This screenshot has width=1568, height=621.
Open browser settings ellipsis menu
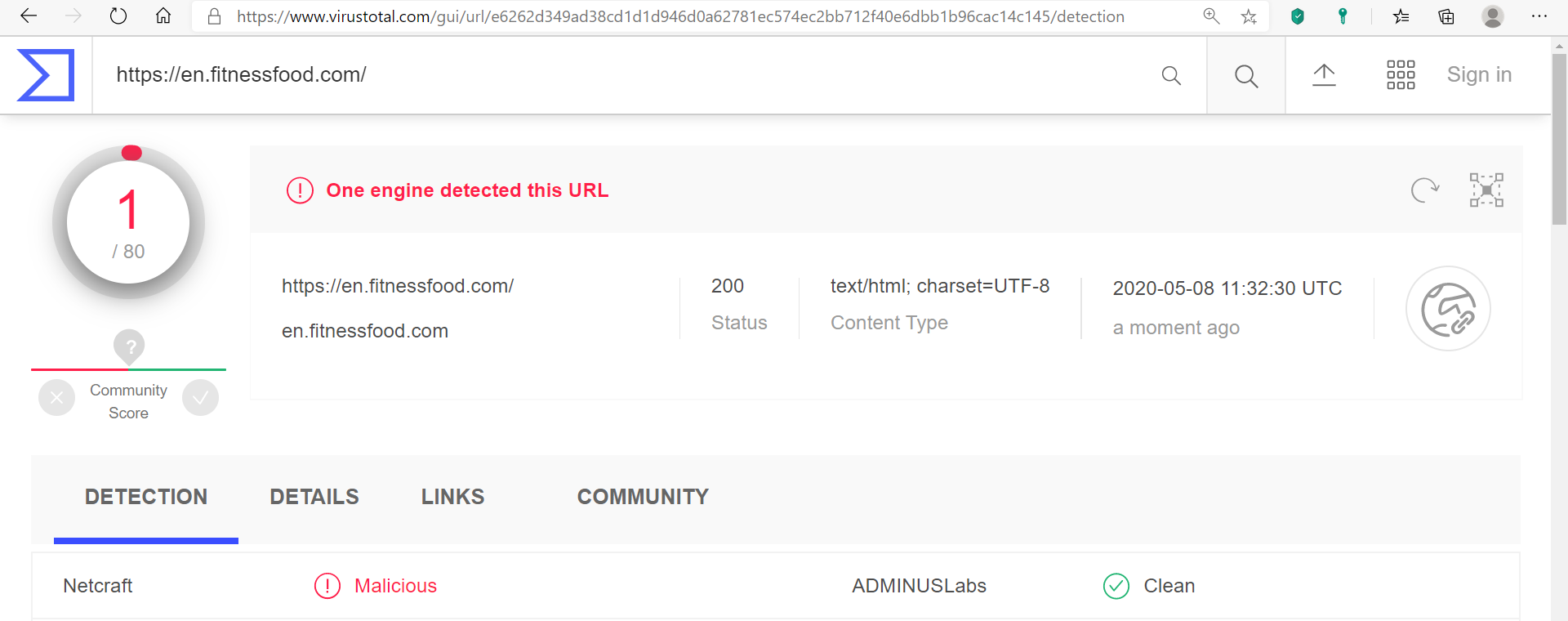click(x=1539, y=16)
